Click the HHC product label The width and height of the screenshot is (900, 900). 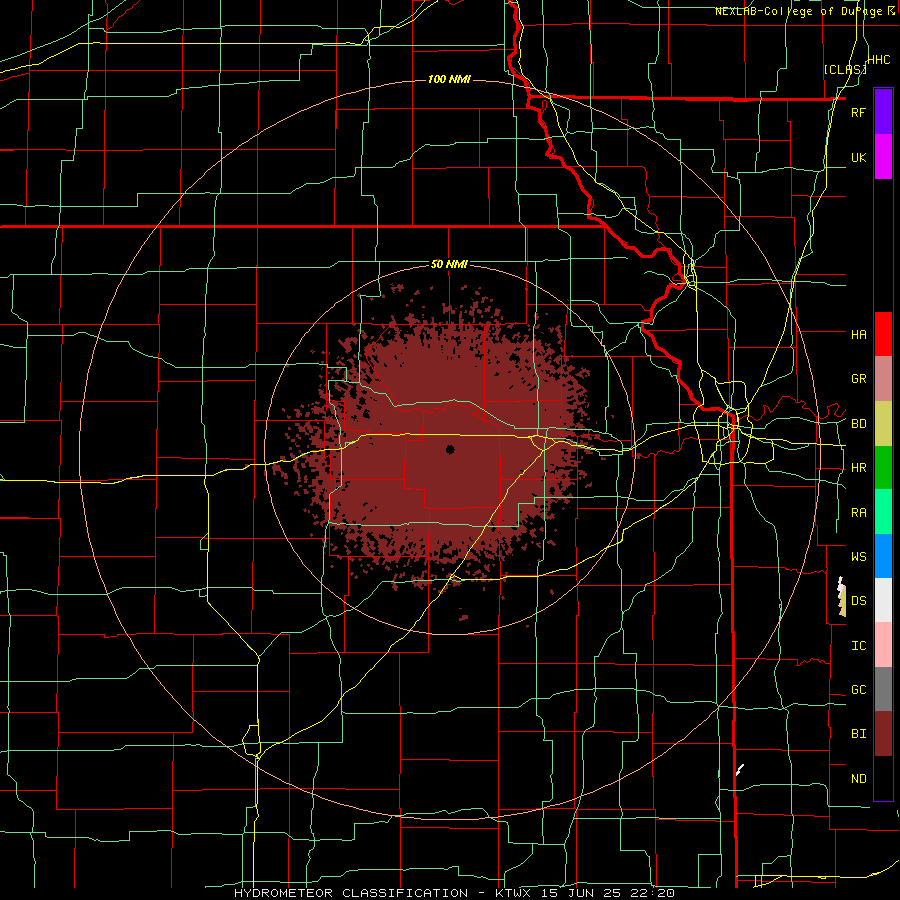[x=878, y=60]
